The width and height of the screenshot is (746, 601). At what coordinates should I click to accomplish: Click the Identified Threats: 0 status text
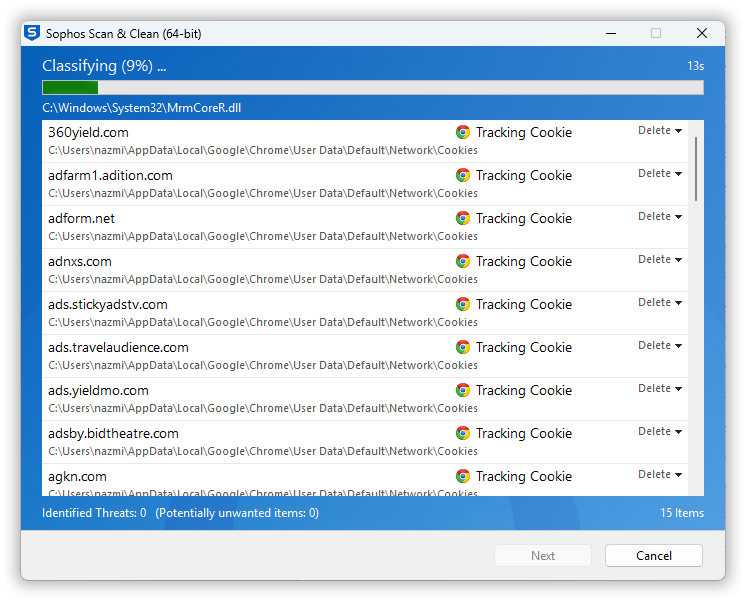tap(94, 513)
